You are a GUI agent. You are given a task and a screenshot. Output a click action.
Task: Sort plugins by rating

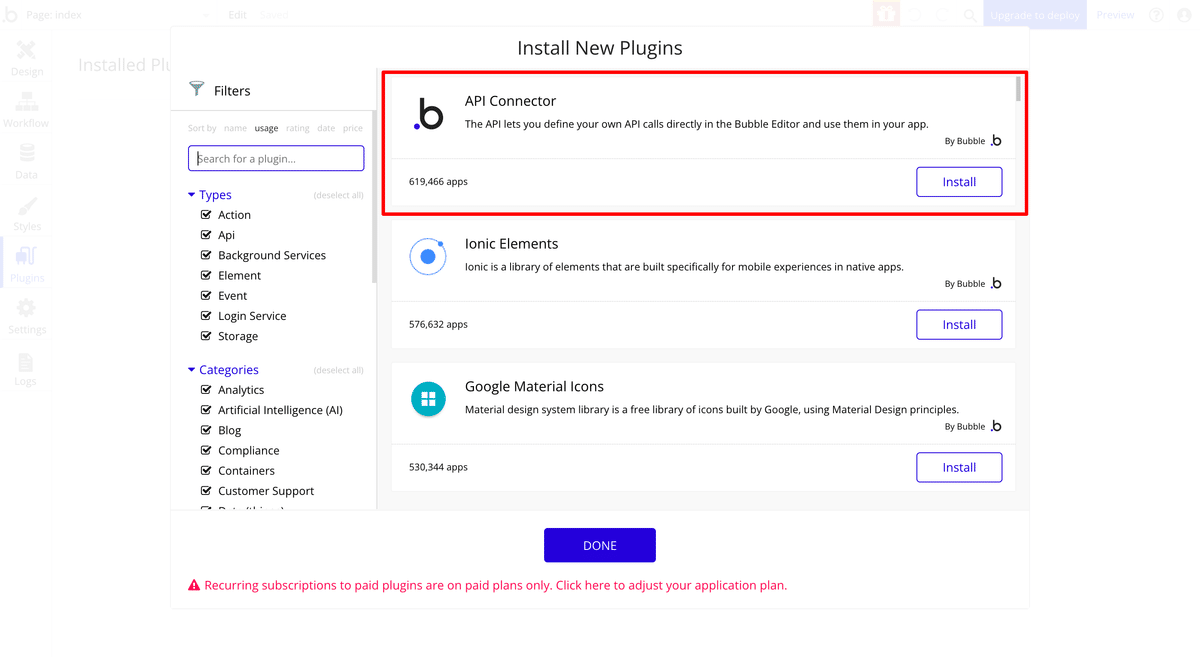298,128
